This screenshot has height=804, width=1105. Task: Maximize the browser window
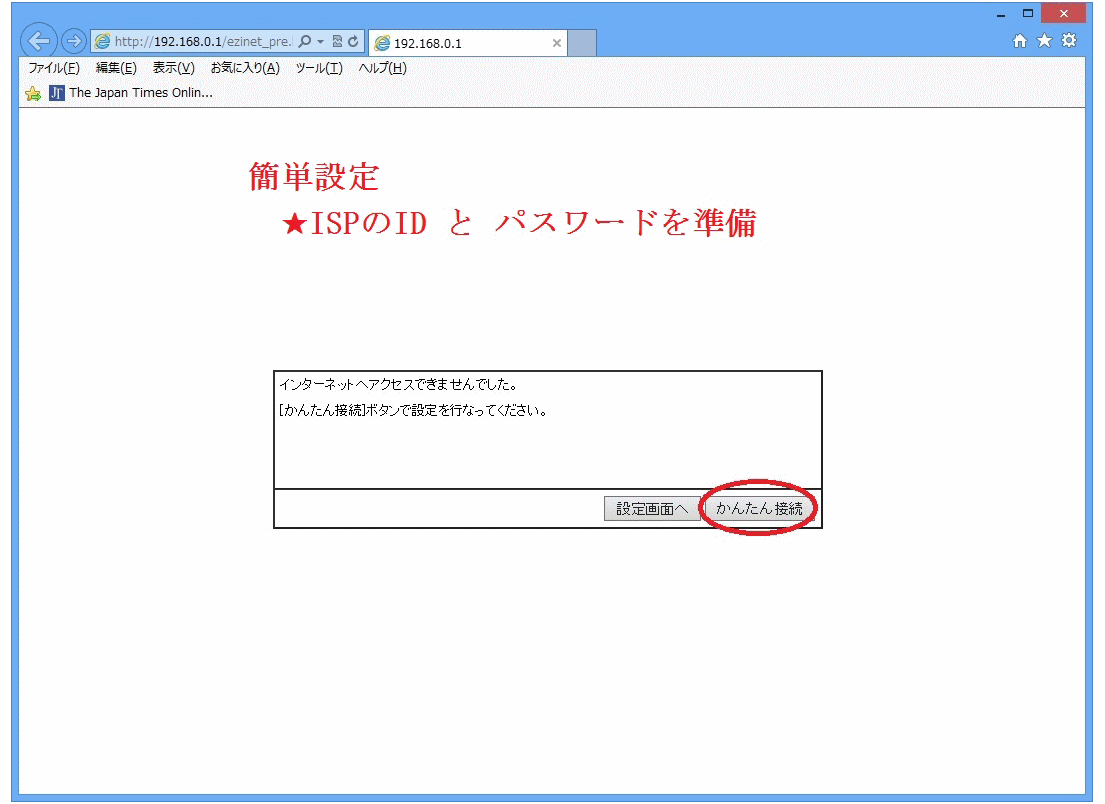(1027, 13)
